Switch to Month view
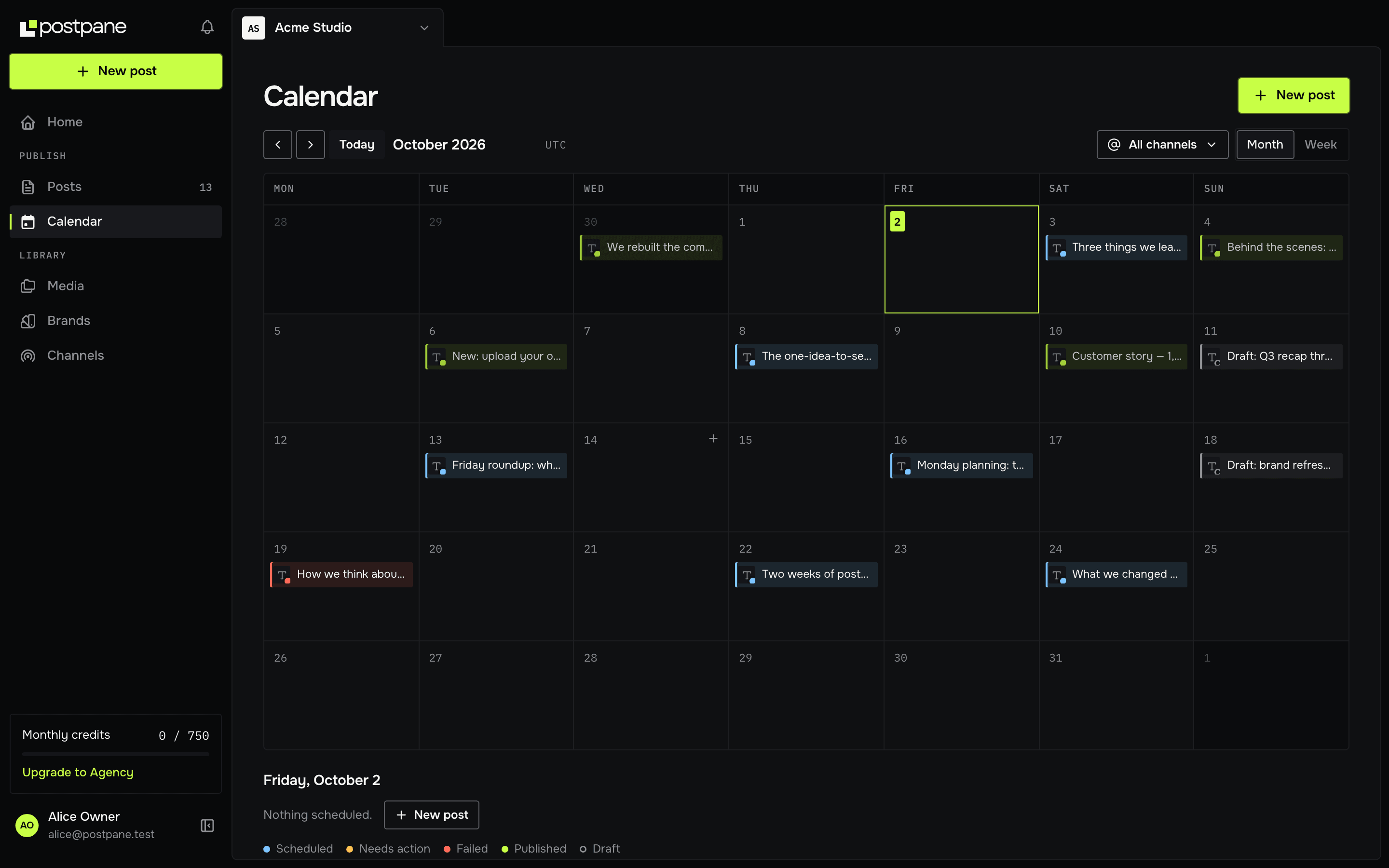The image size is (1389, 868). pos(1265,145)
